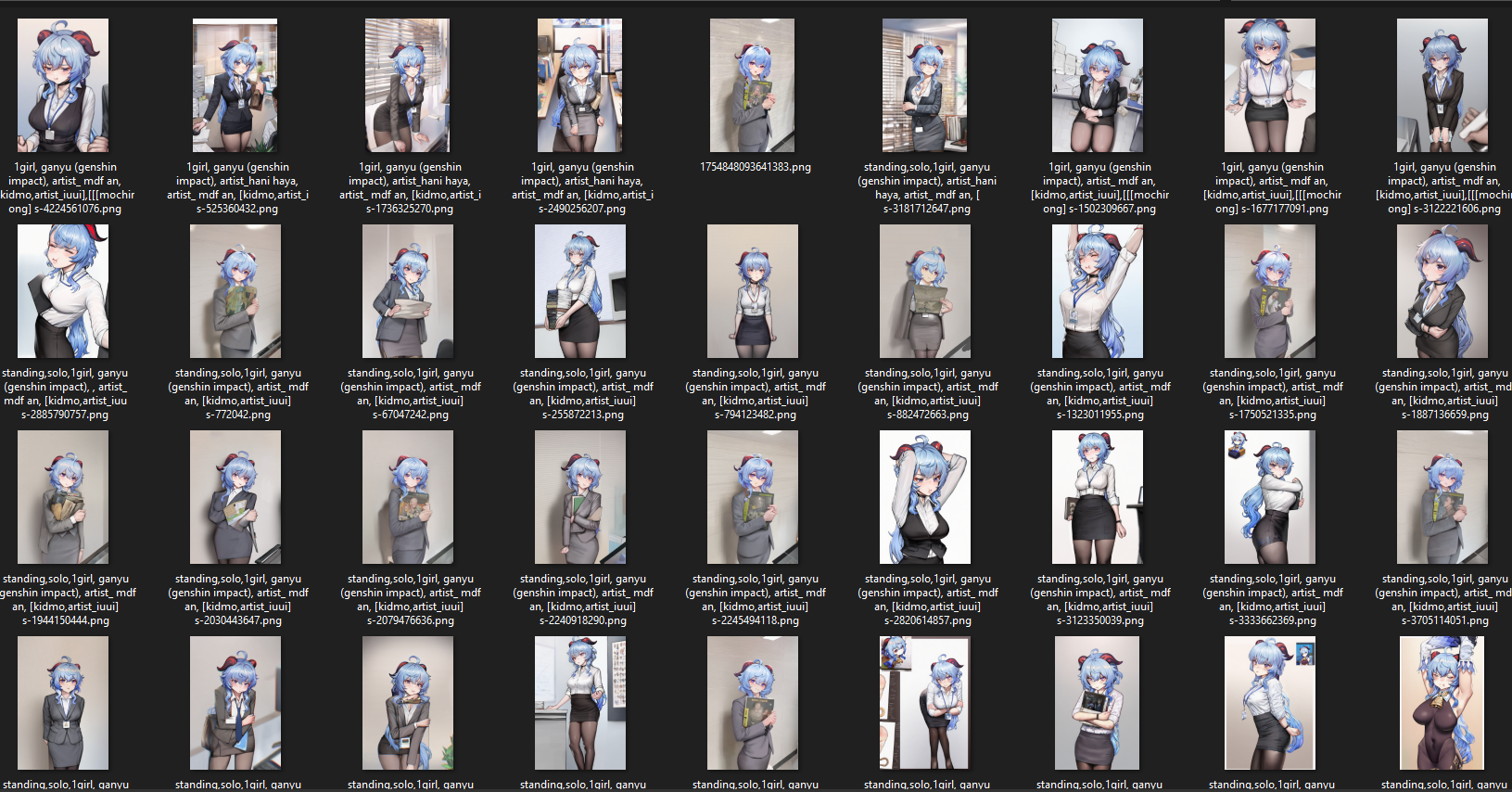Screen dimensions: 1512x792
Task: Select thumbnail of file s-2885790757.png
Action: click(x=63, y=291)
